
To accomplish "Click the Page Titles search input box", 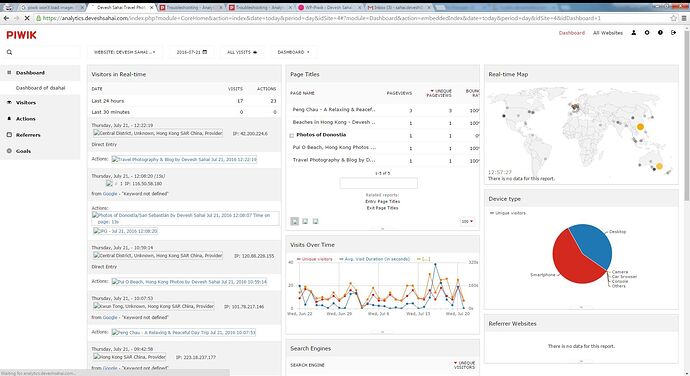I will [378, 183].
